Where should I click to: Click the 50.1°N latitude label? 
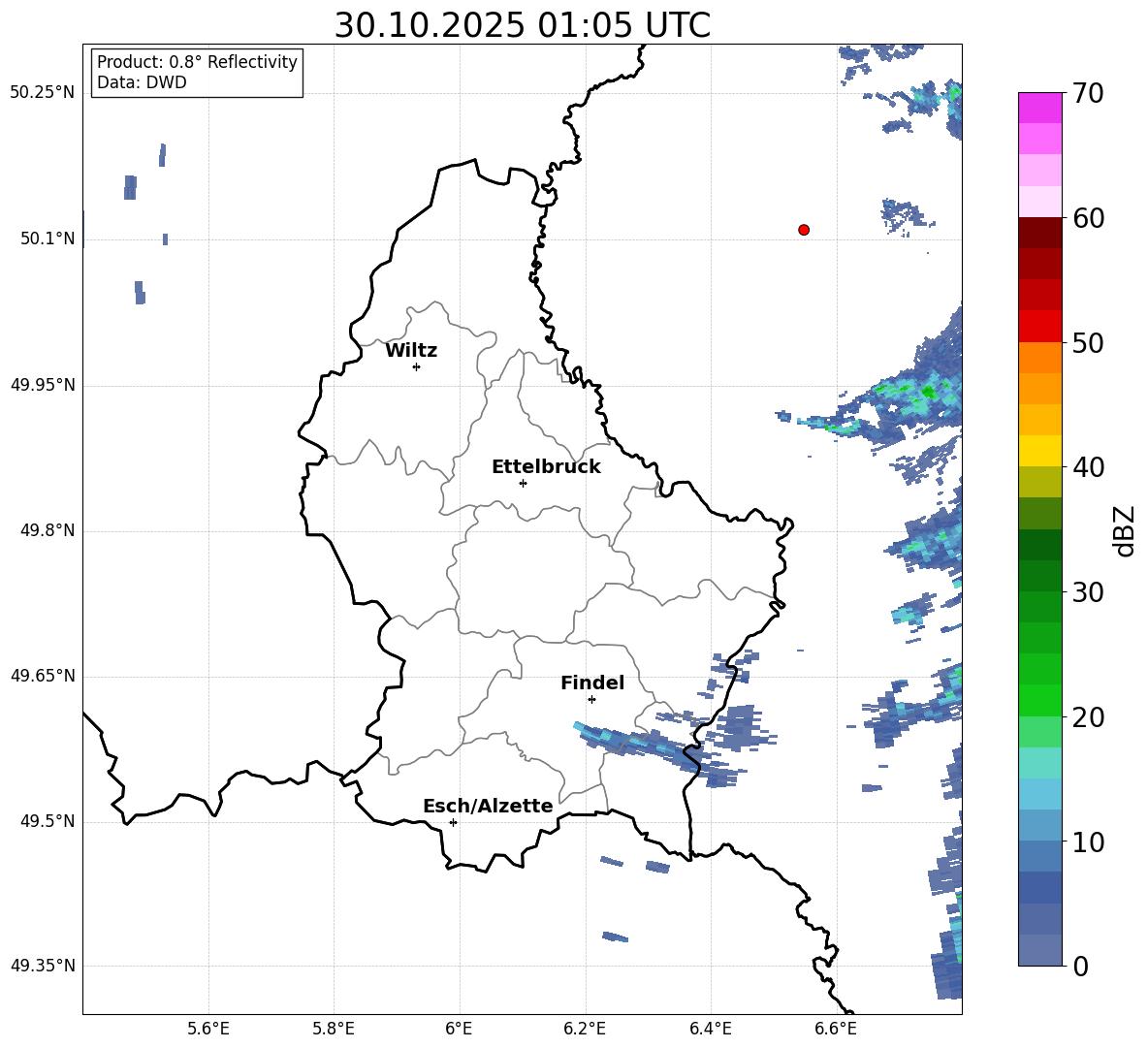[x=48, y=239]
